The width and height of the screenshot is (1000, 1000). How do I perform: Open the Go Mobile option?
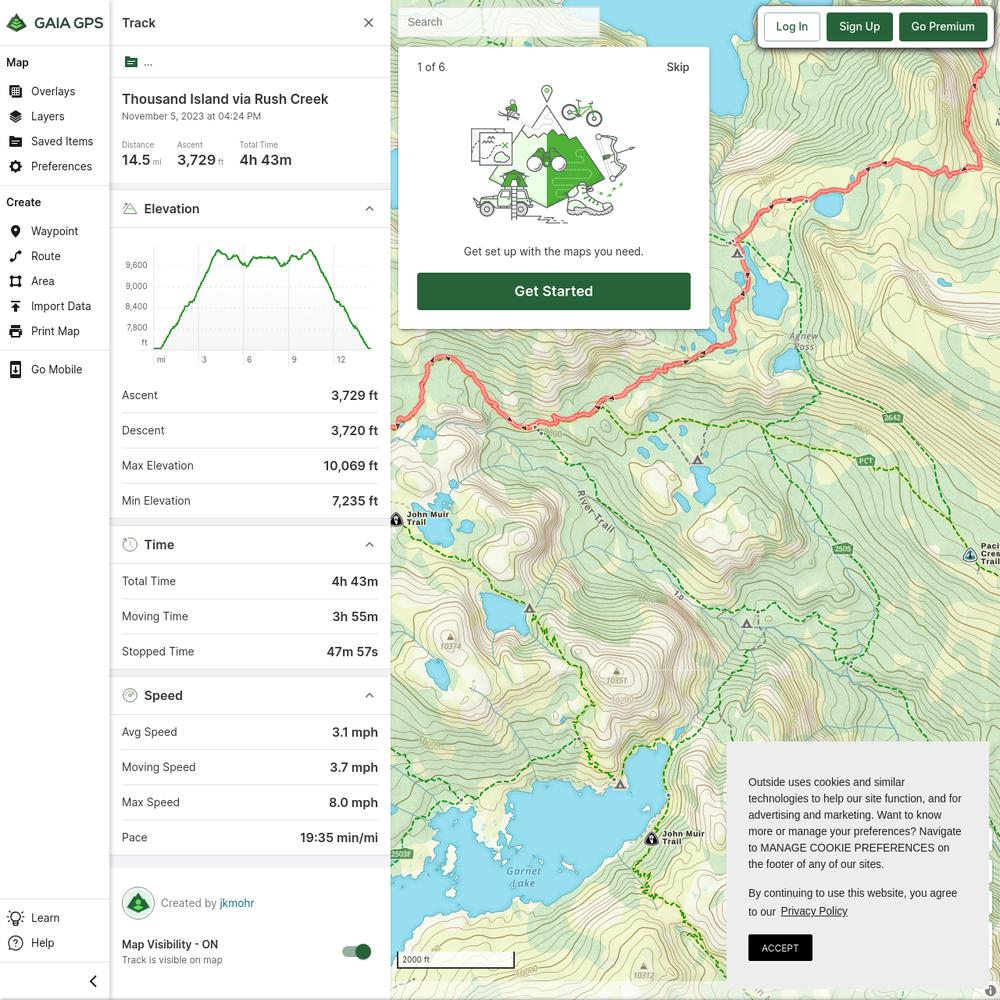[x=45, y=369]
